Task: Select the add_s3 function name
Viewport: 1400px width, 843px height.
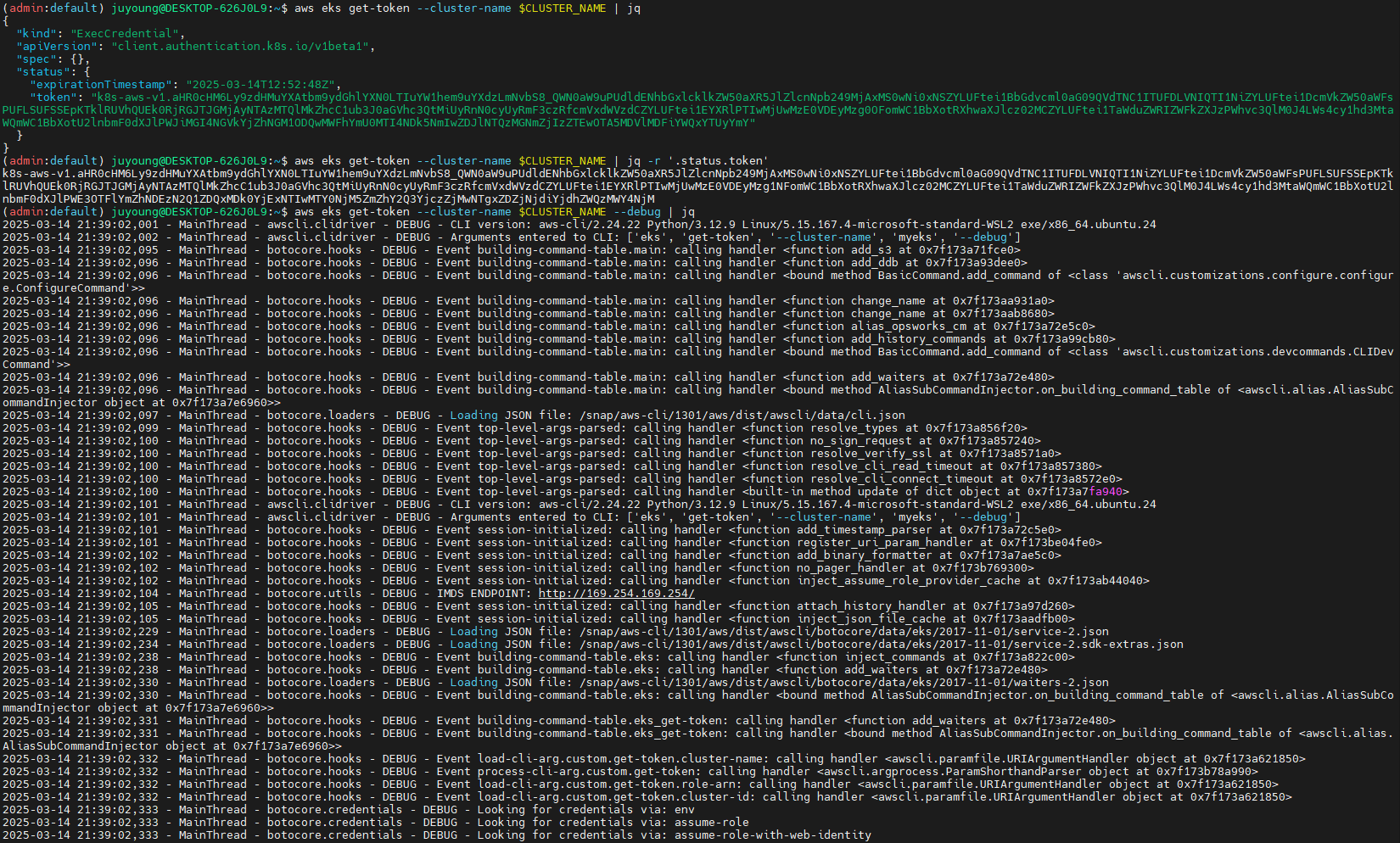Action: (871, 250)
